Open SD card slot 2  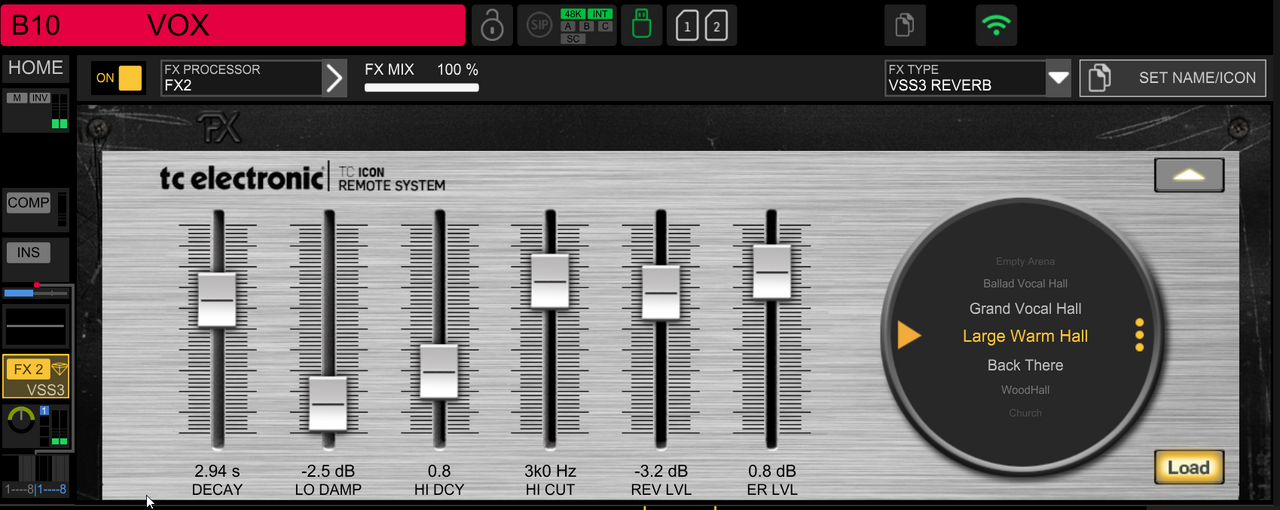pos(717,25)
